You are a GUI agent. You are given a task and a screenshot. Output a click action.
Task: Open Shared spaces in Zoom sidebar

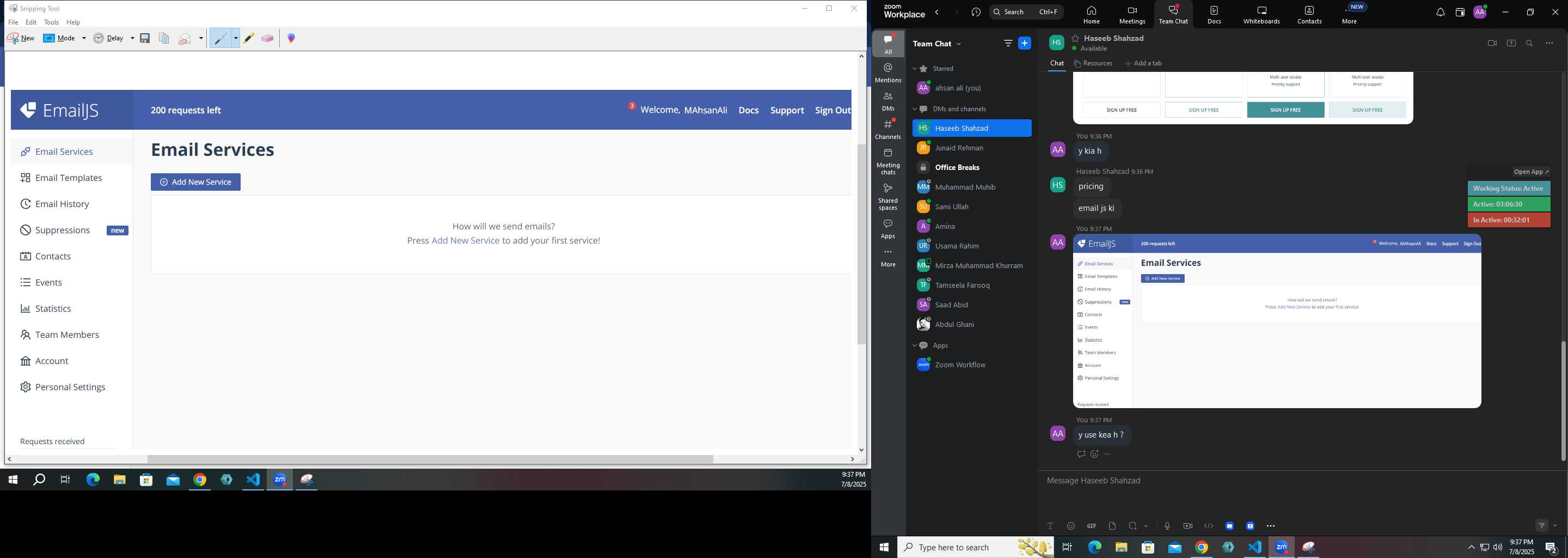click(888, 197)
